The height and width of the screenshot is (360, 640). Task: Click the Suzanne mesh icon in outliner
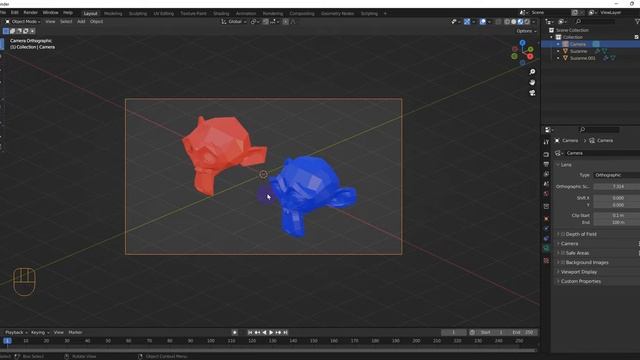tap(565, 51)
